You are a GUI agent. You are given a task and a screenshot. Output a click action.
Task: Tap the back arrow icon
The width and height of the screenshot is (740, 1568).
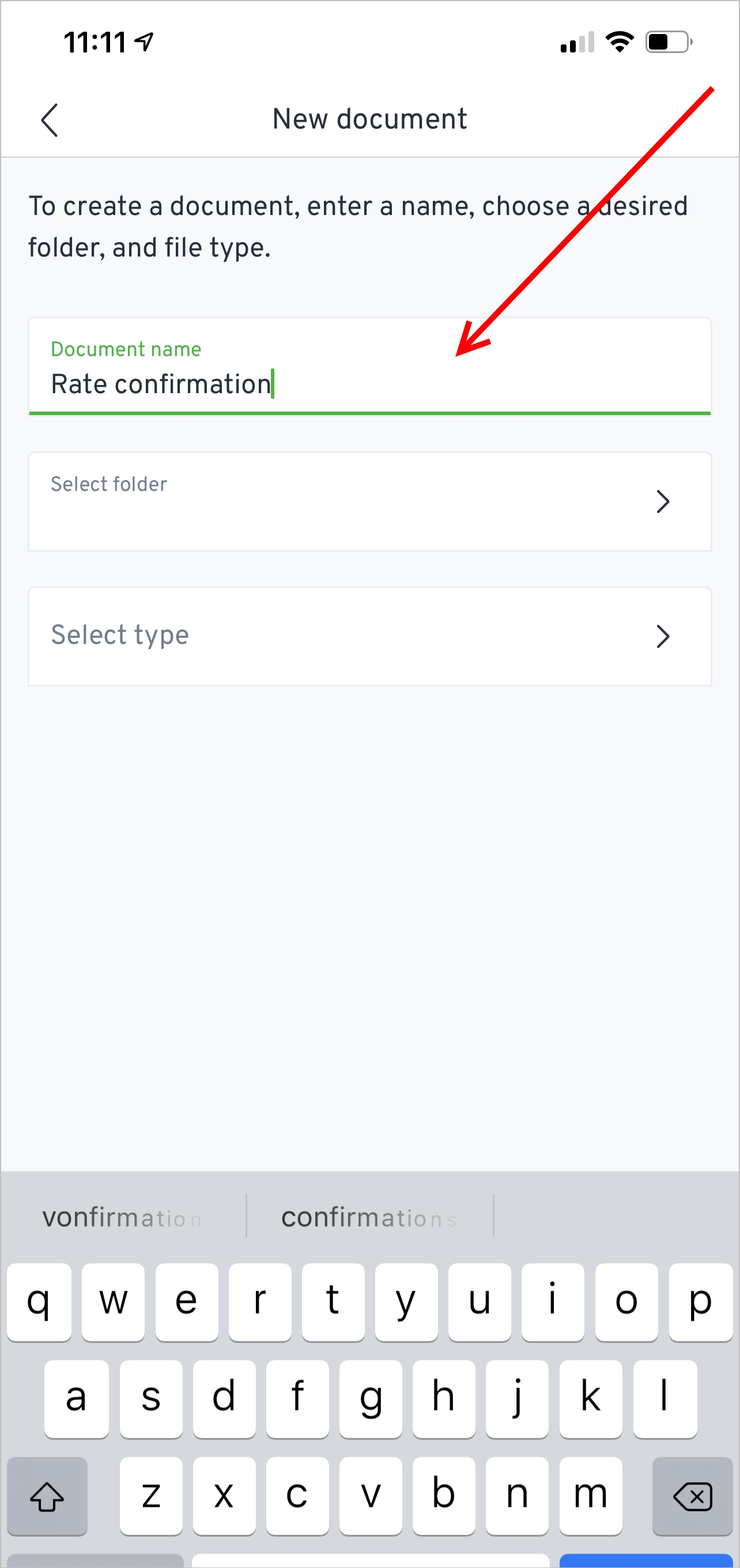click(x=50, y=119)
